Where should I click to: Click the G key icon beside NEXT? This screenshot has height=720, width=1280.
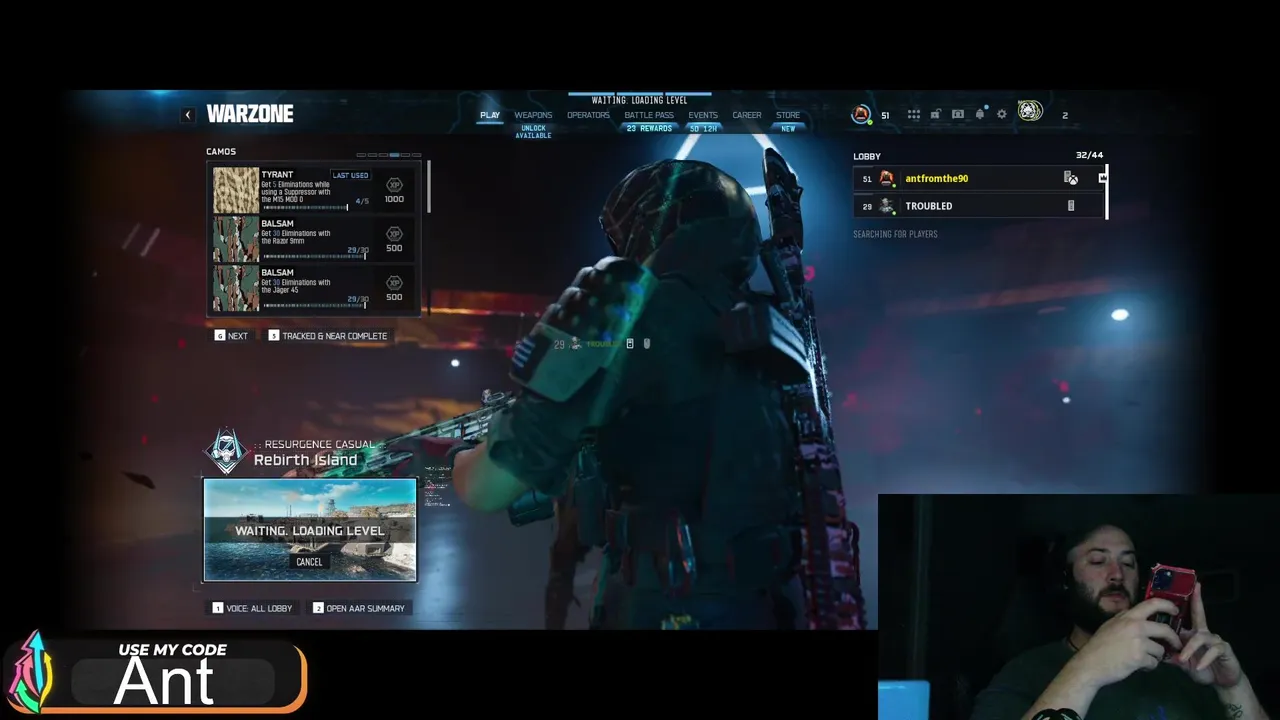click(220, 336)
